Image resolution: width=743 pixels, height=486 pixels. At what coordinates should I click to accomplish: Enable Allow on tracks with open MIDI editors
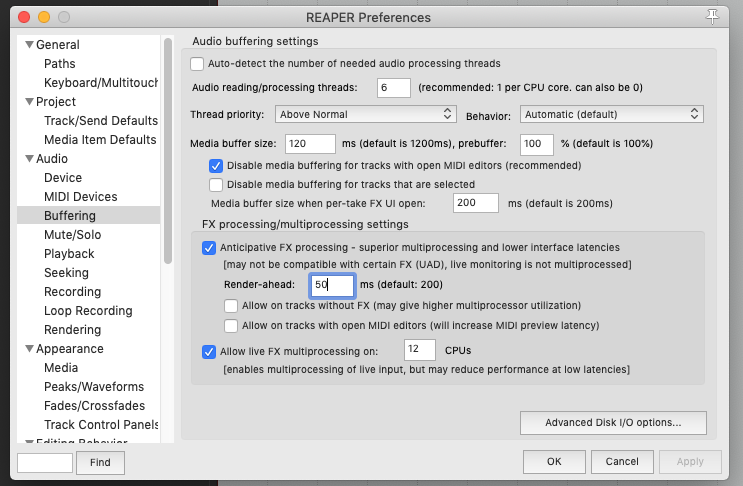tap(231, 326)
